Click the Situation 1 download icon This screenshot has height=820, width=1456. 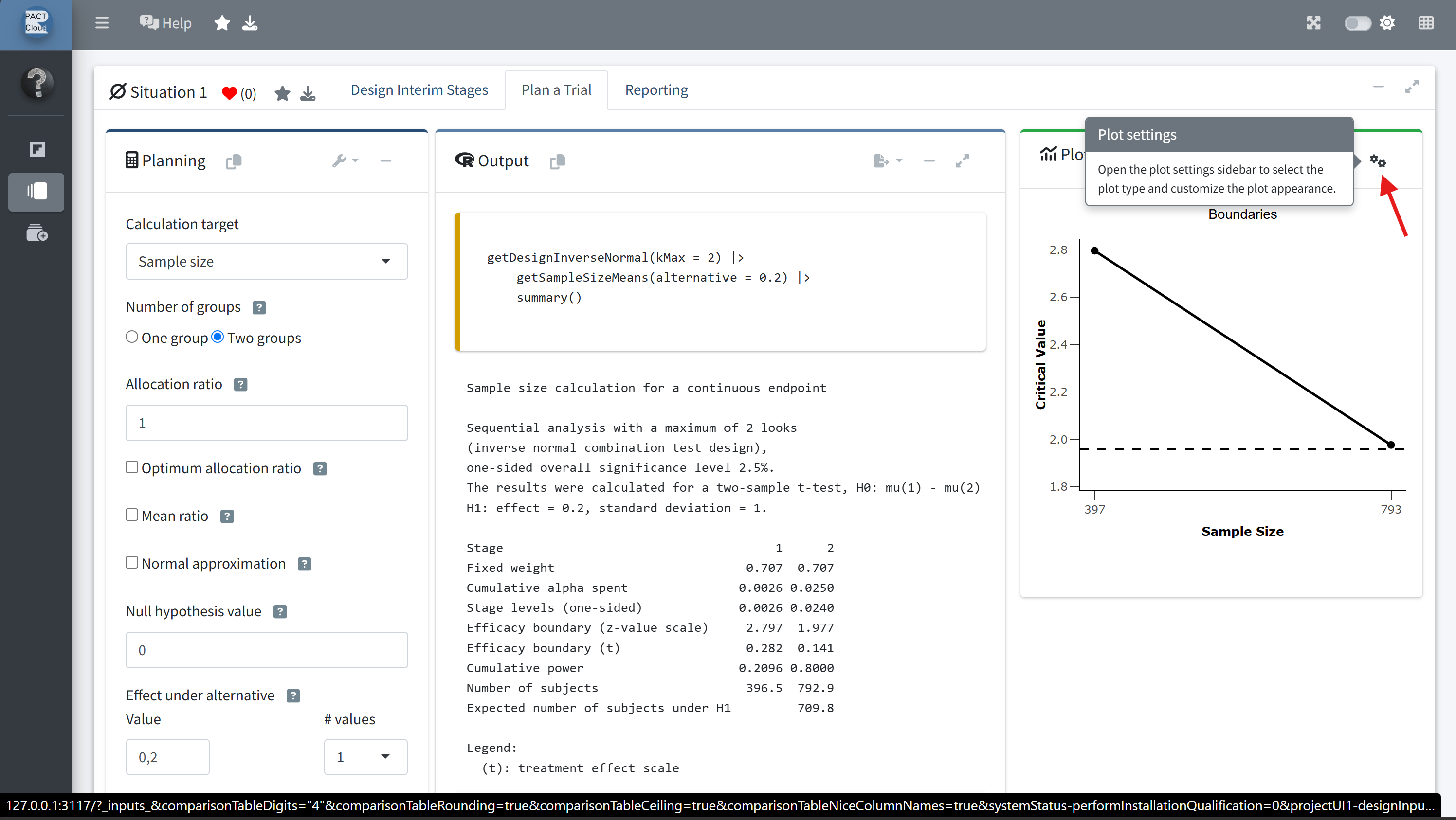[x=308, y=93]
